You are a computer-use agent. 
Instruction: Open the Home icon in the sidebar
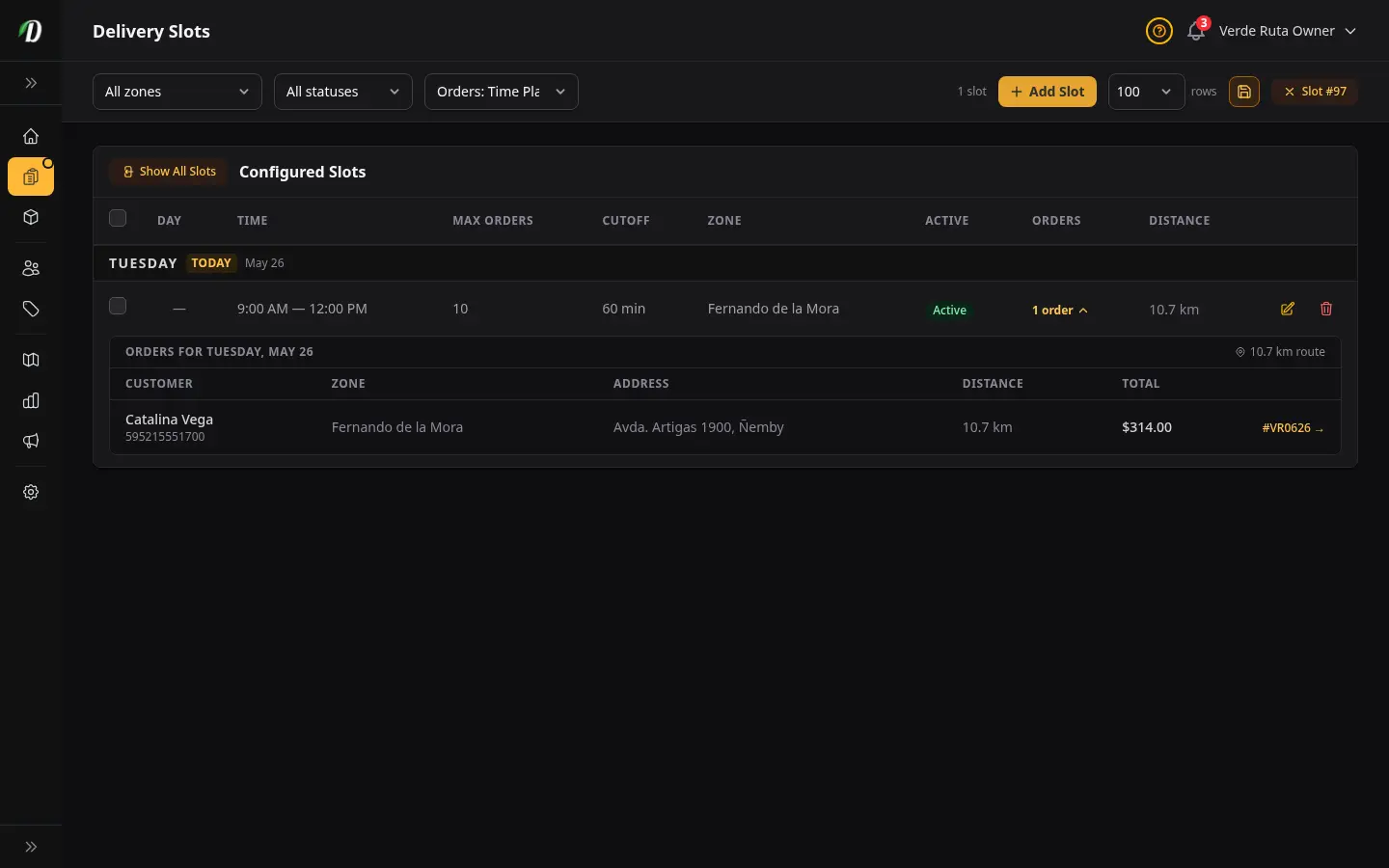(x=31, y=136)
